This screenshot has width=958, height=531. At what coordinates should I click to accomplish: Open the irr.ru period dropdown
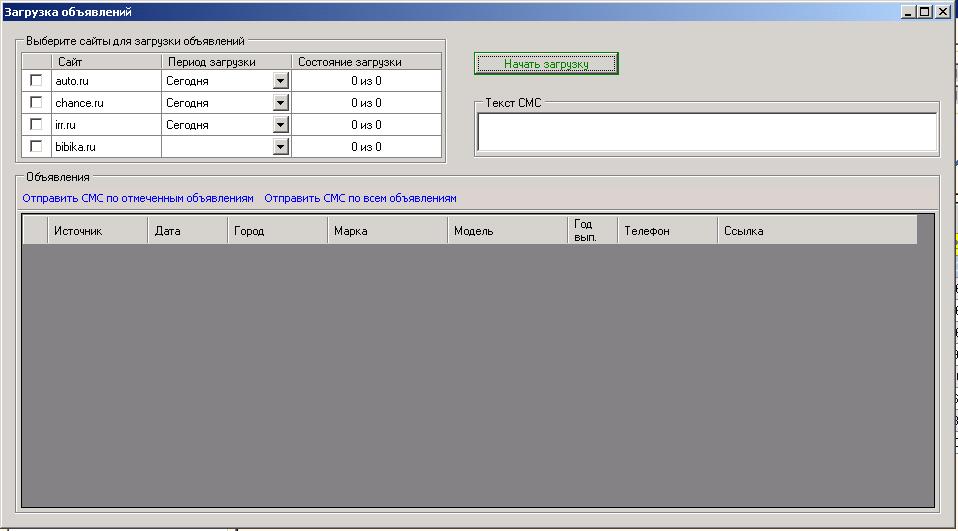point(280,125)
